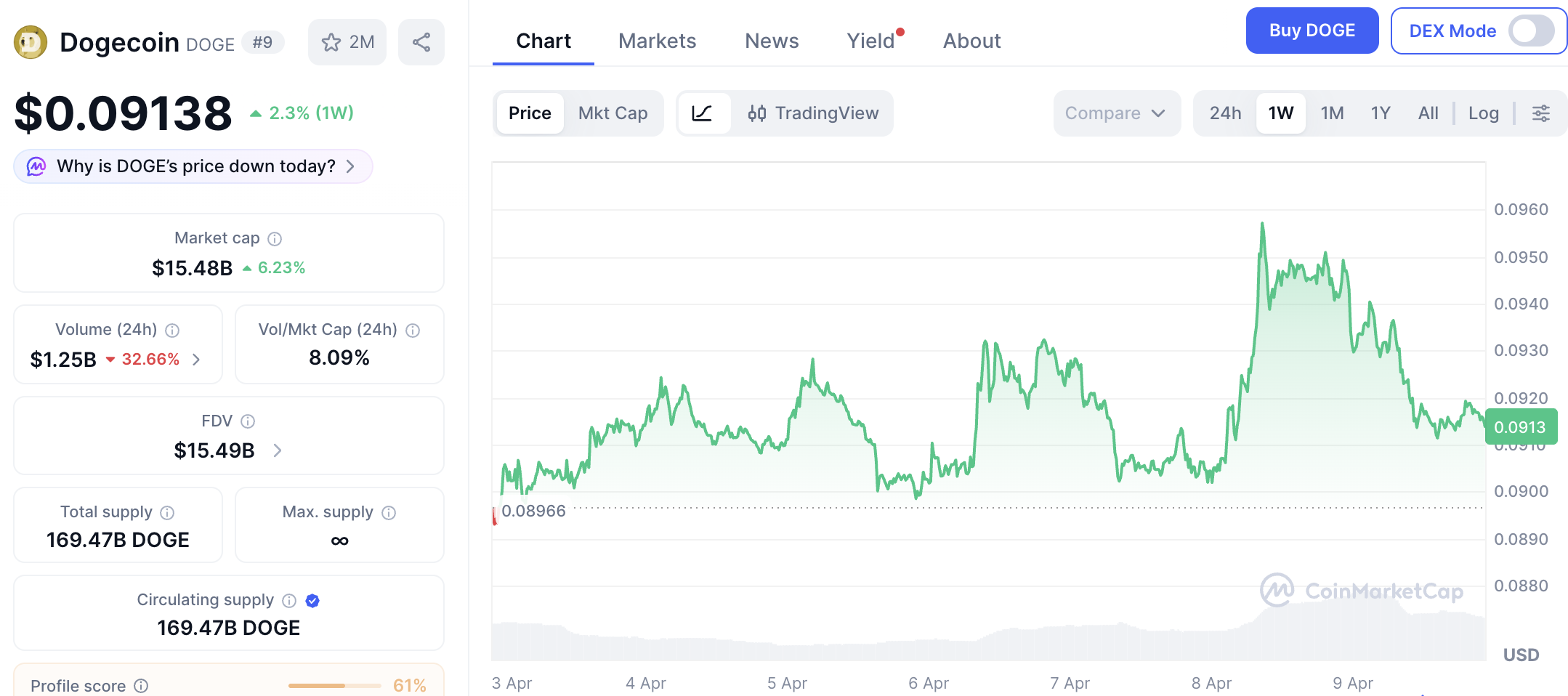
Task: Click the share icon button
Action: point(421,42)
